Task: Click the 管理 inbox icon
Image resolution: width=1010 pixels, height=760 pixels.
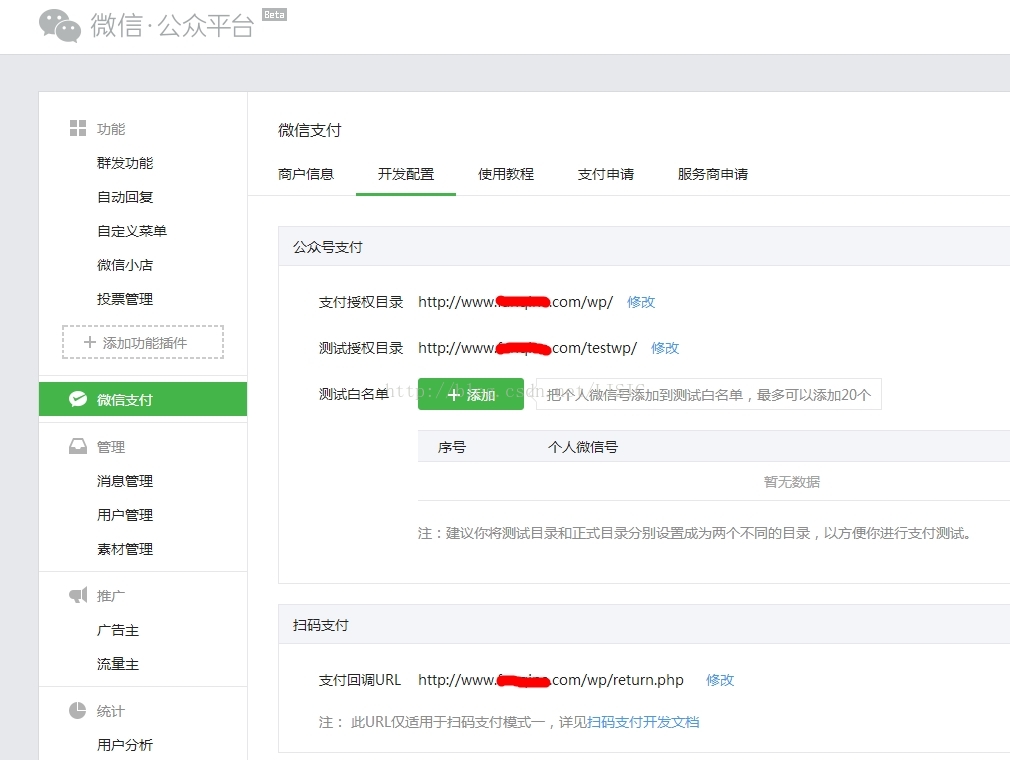Action: 78,446
